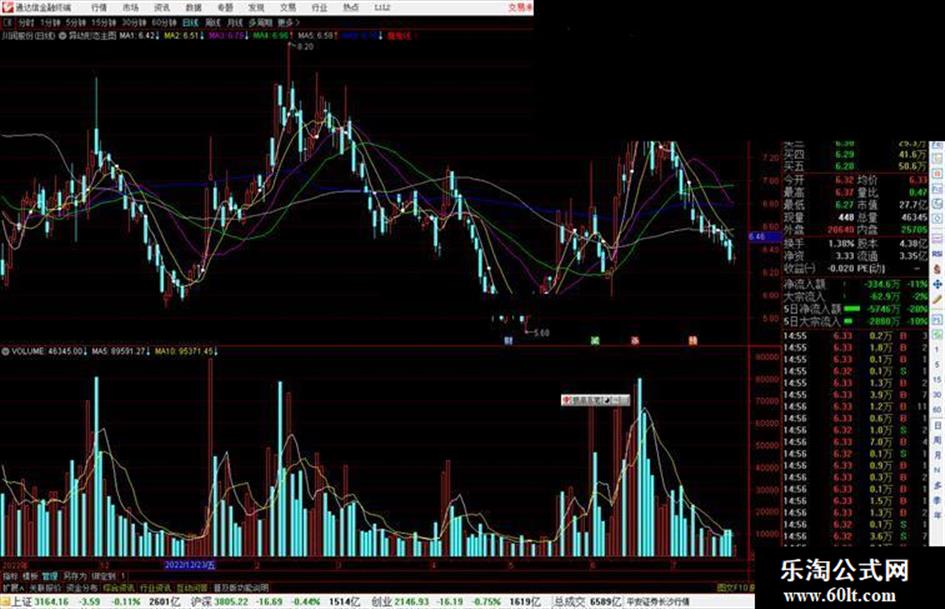Select the 月线 monthly chart period
The height and width of the screenshot is (609, 945).
click(x=234, y=23)
